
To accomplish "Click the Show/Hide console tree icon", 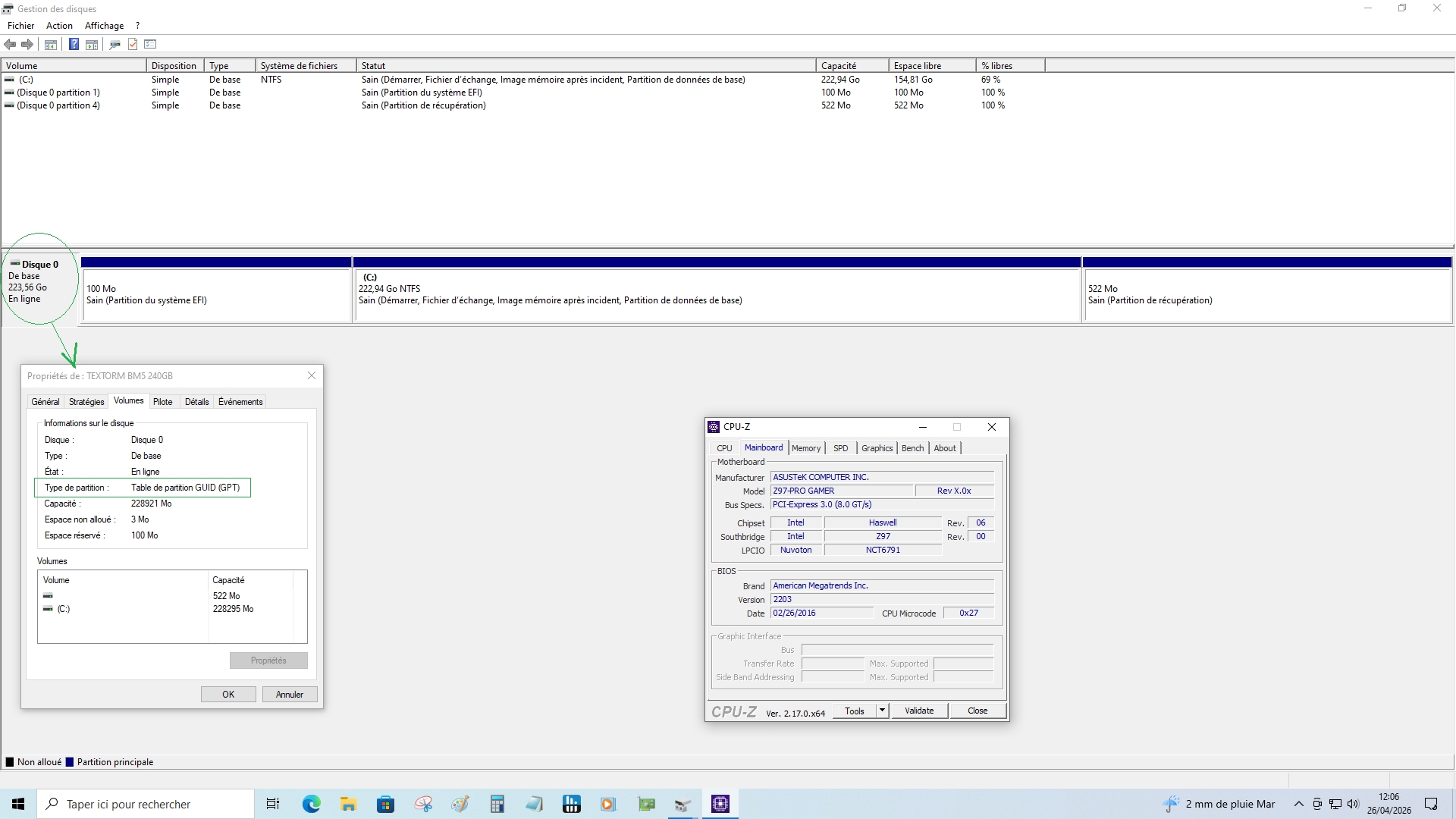I will [51, 44].
